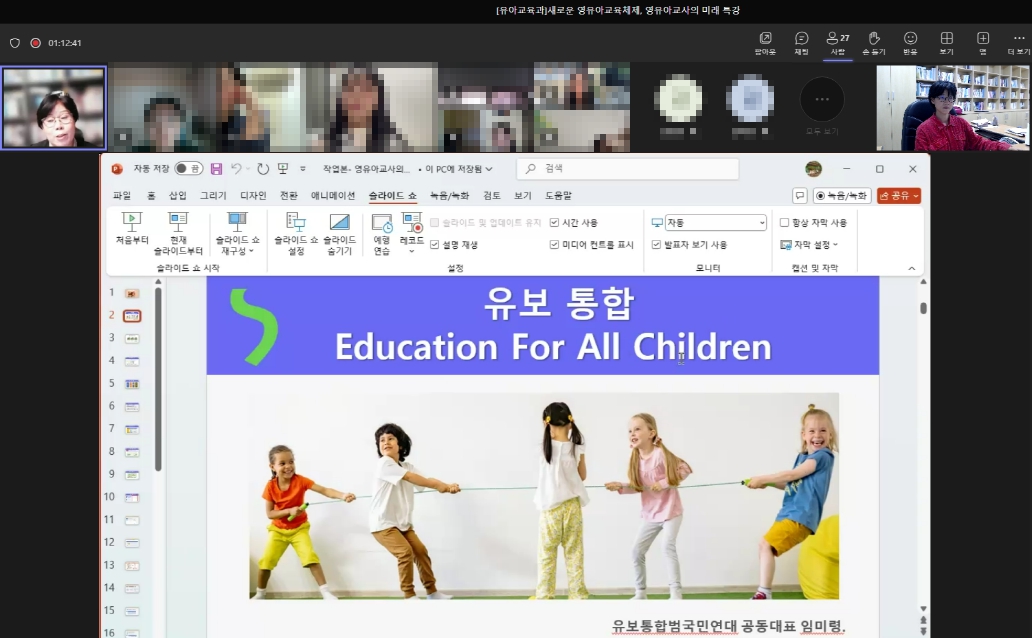Click the tug-of-war children photo
The image size is (1032, 638).
point(544,496)
